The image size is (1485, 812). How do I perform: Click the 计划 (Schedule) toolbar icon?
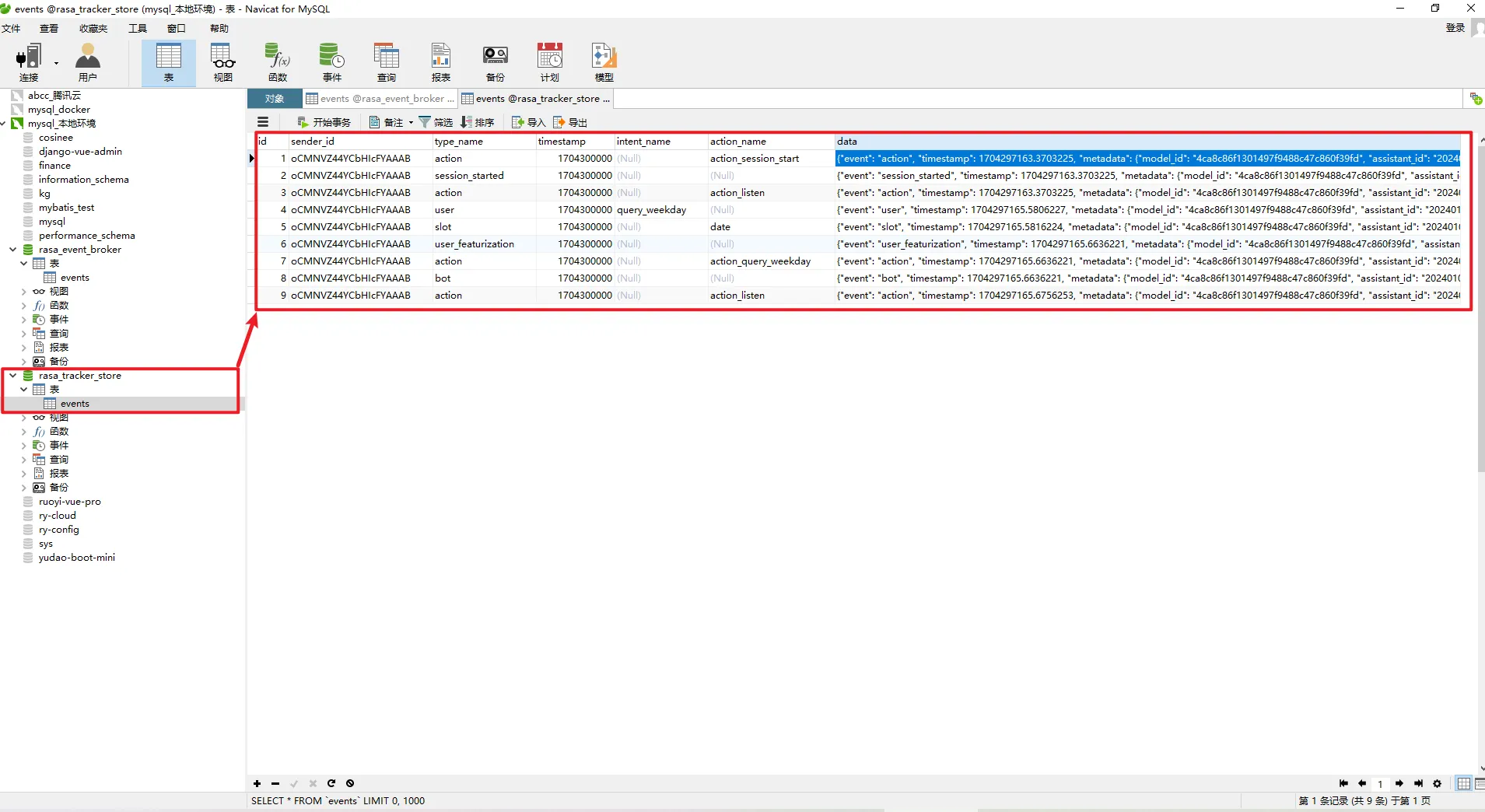pyautogui.click(x=550, y=62)
